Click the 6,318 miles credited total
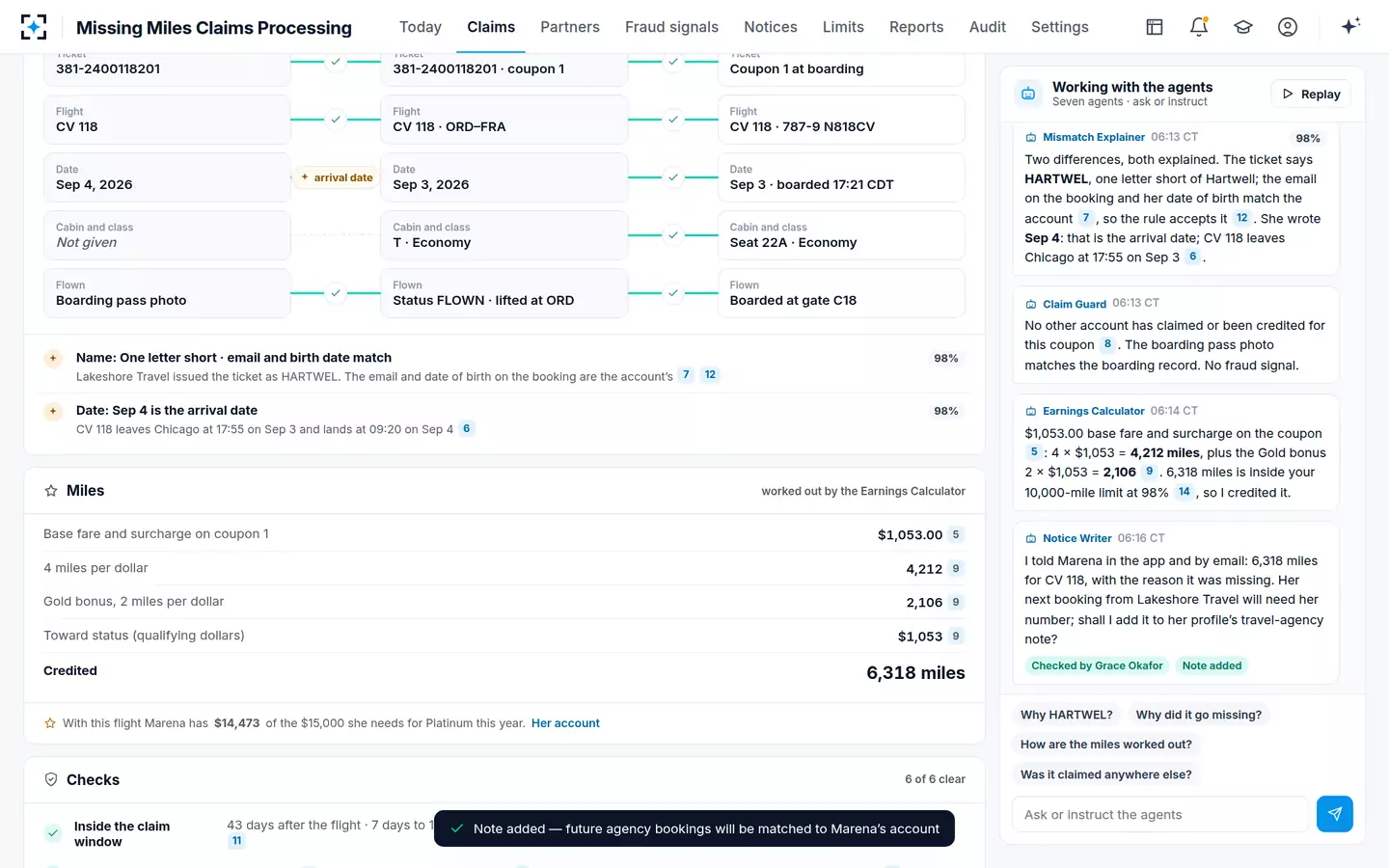Image resolution: width=1389 pixels, height=868 pixels. point(915,673)
